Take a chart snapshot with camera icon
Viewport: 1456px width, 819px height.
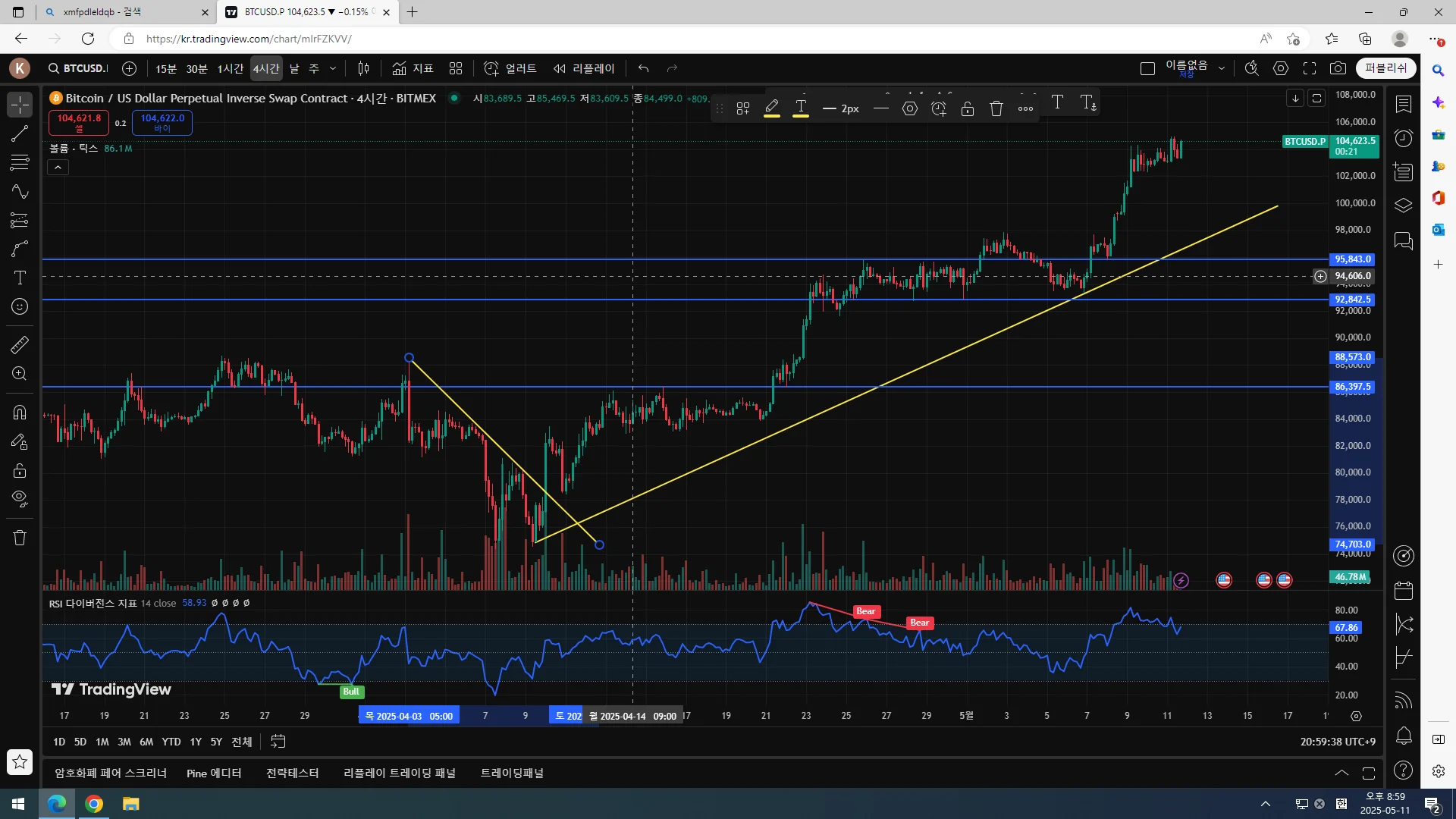tap(1338, 68)
